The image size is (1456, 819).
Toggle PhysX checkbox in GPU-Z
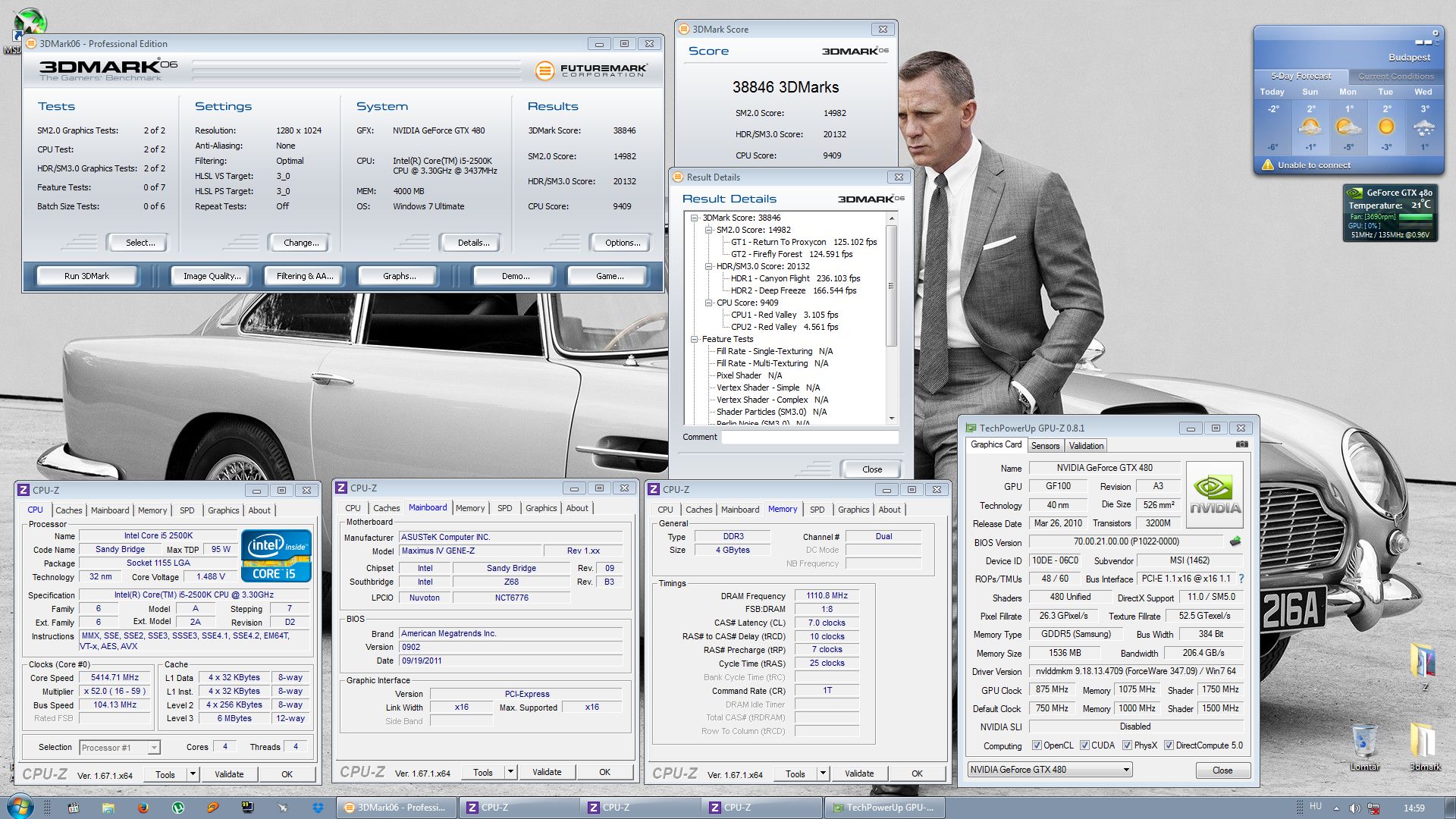pos(1127,745)
